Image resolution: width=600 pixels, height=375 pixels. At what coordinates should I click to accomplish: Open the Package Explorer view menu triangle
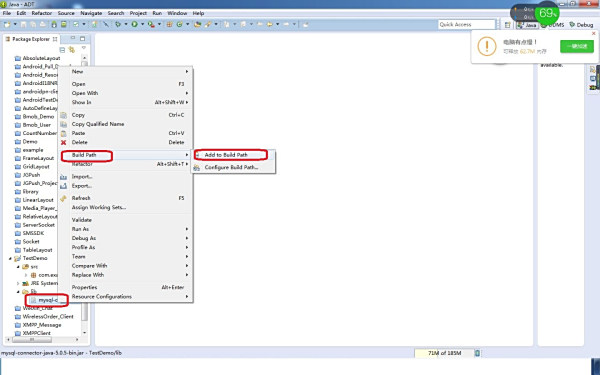[x=84, y=49]
